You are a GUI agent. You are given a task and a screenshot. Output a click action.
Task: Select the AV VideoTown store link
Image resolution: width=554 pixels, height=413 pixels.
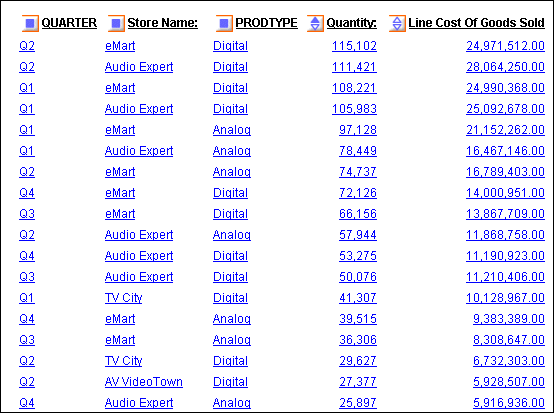click(144, 382)
